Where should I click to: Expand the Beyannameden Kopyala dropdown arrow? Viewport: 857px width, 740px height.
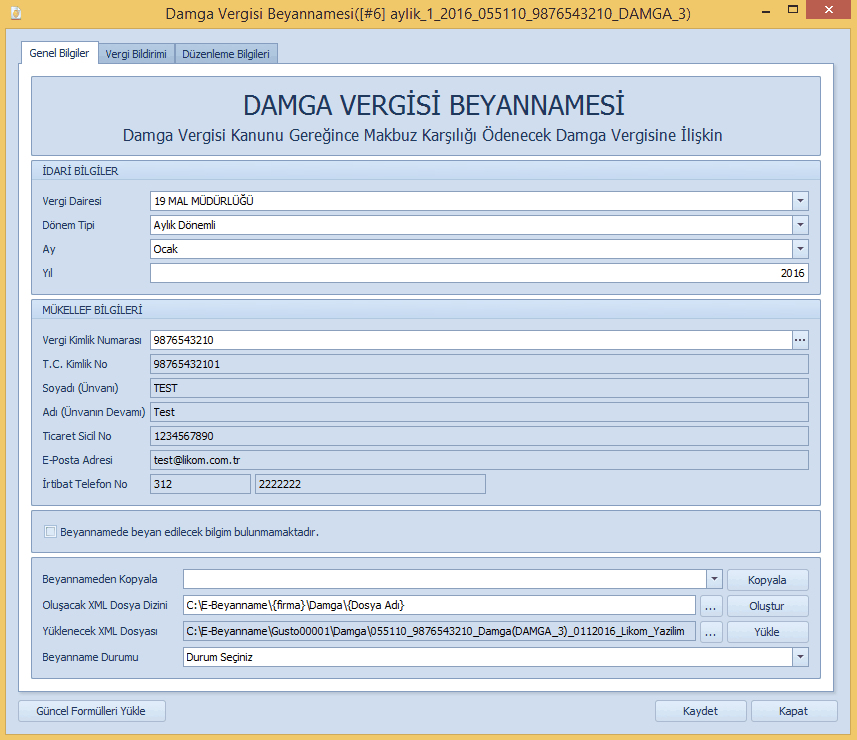tap(714, 579)
